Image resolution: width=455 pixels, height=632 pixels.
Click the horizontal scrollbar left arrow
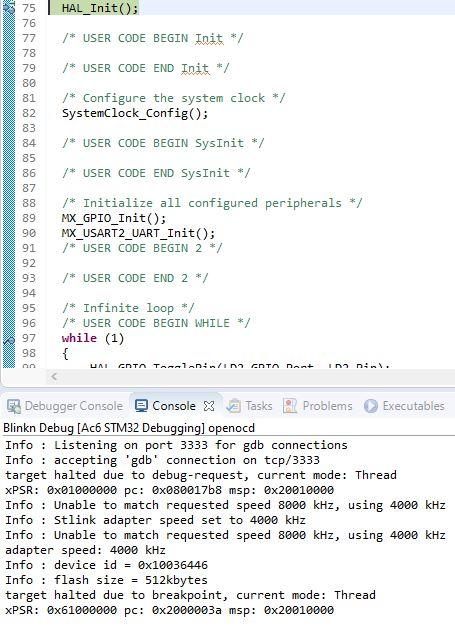click(x=54, y=377)
